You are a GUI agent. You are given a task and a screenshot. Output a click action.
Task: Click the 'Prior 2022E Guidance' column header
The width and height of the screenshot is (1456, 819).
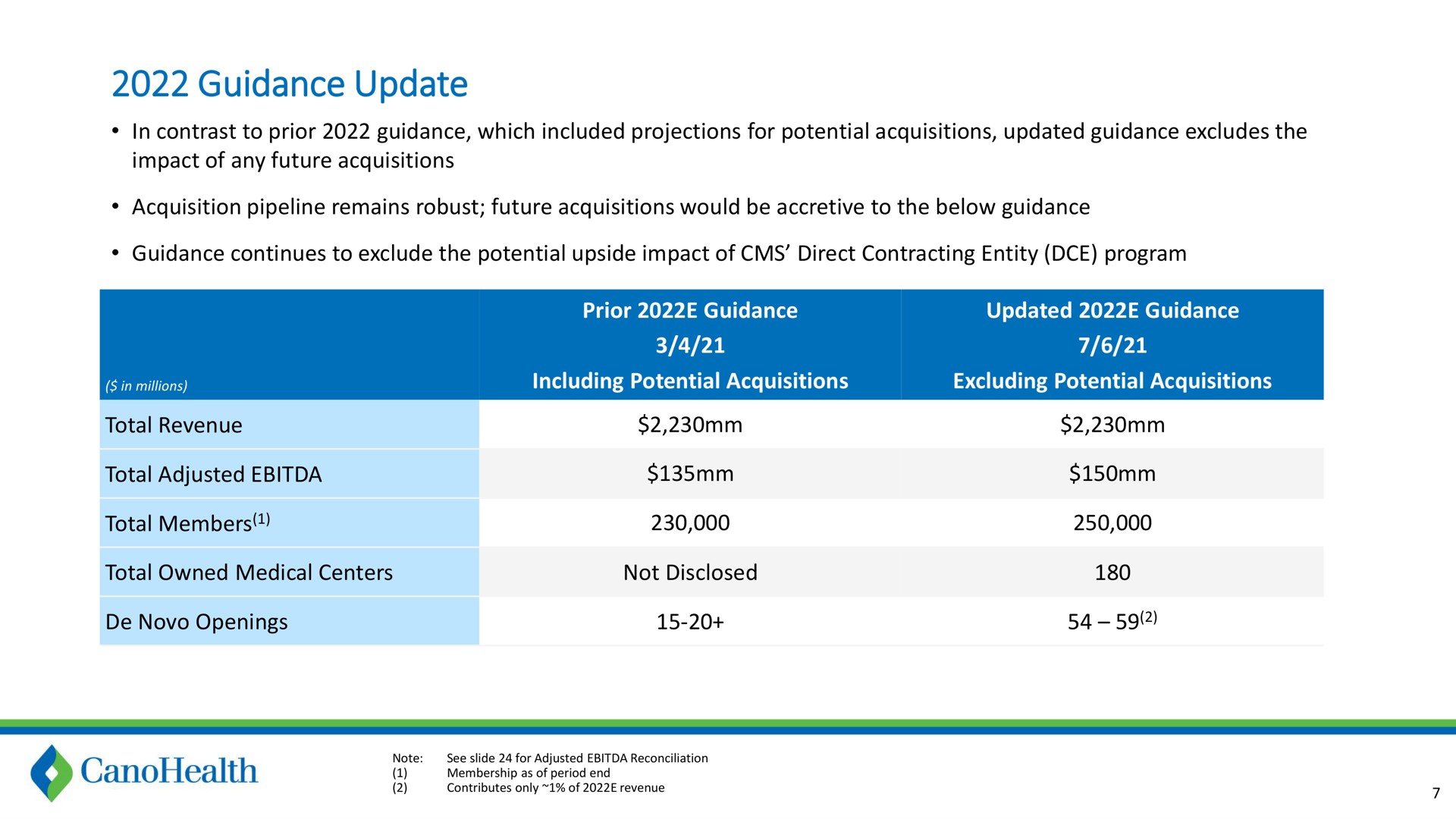[690, 310]
